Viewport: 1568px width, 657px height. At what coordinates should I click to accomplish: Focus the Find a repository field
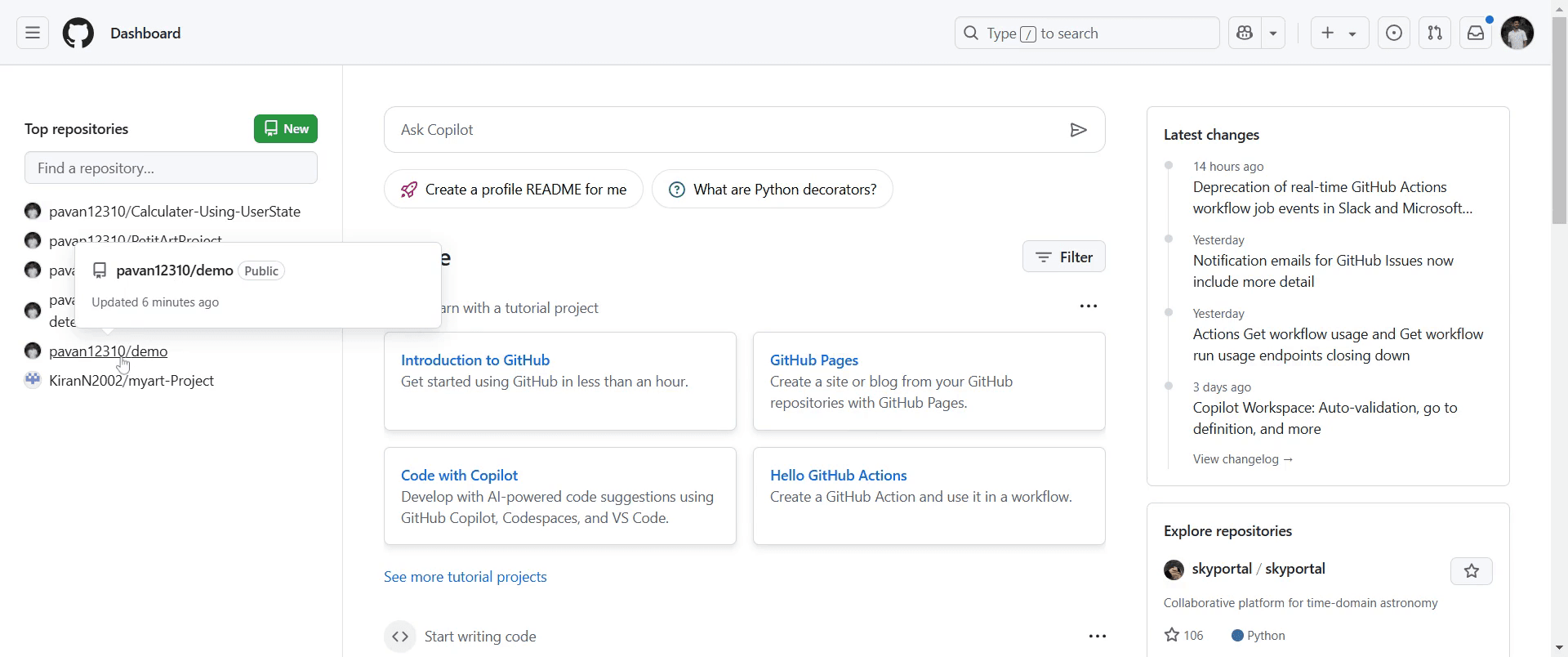click(x=171, y=168)
